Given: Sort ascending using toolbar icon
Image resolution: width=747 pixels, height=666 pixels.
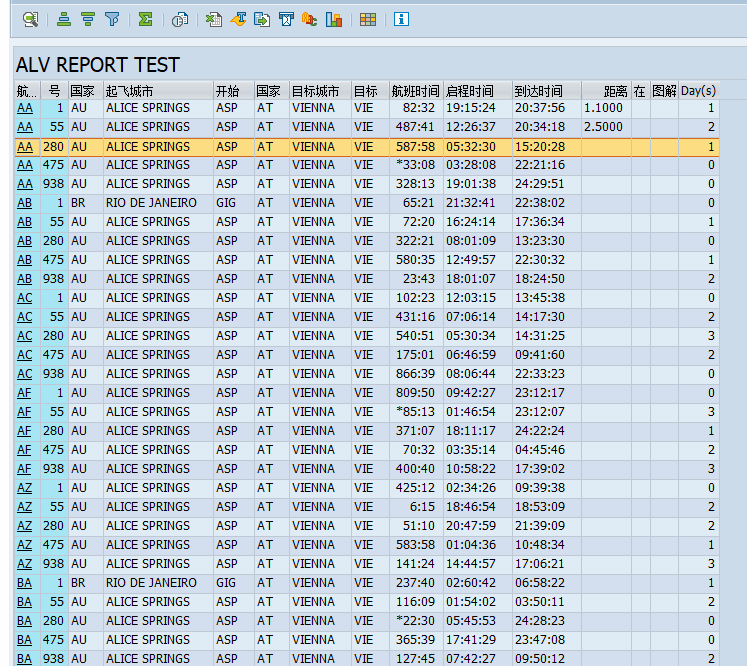Looking at the screenshot, I should pos(64,20).
